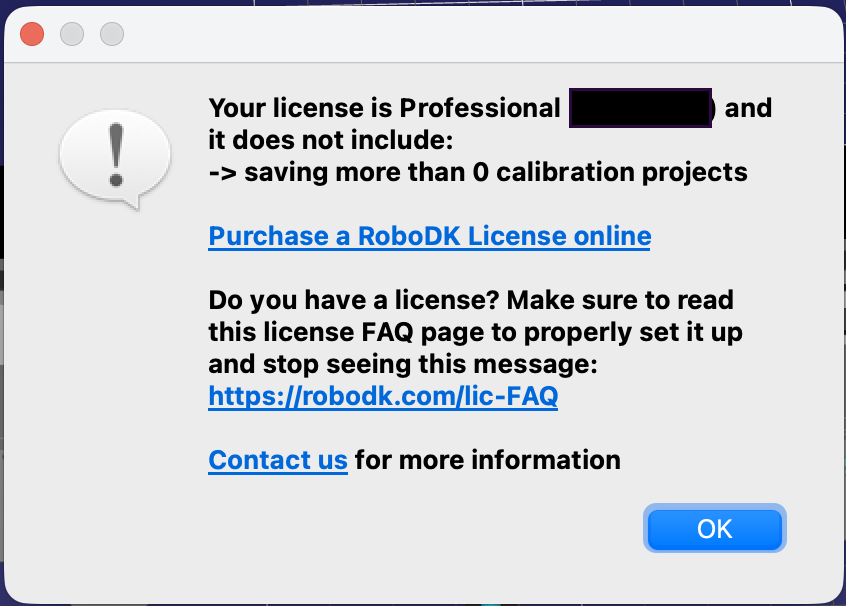Screen dimensions: 846x606
Task: Open the robodk.com/lic-FAQ link
Action: (x=383, y=396)
